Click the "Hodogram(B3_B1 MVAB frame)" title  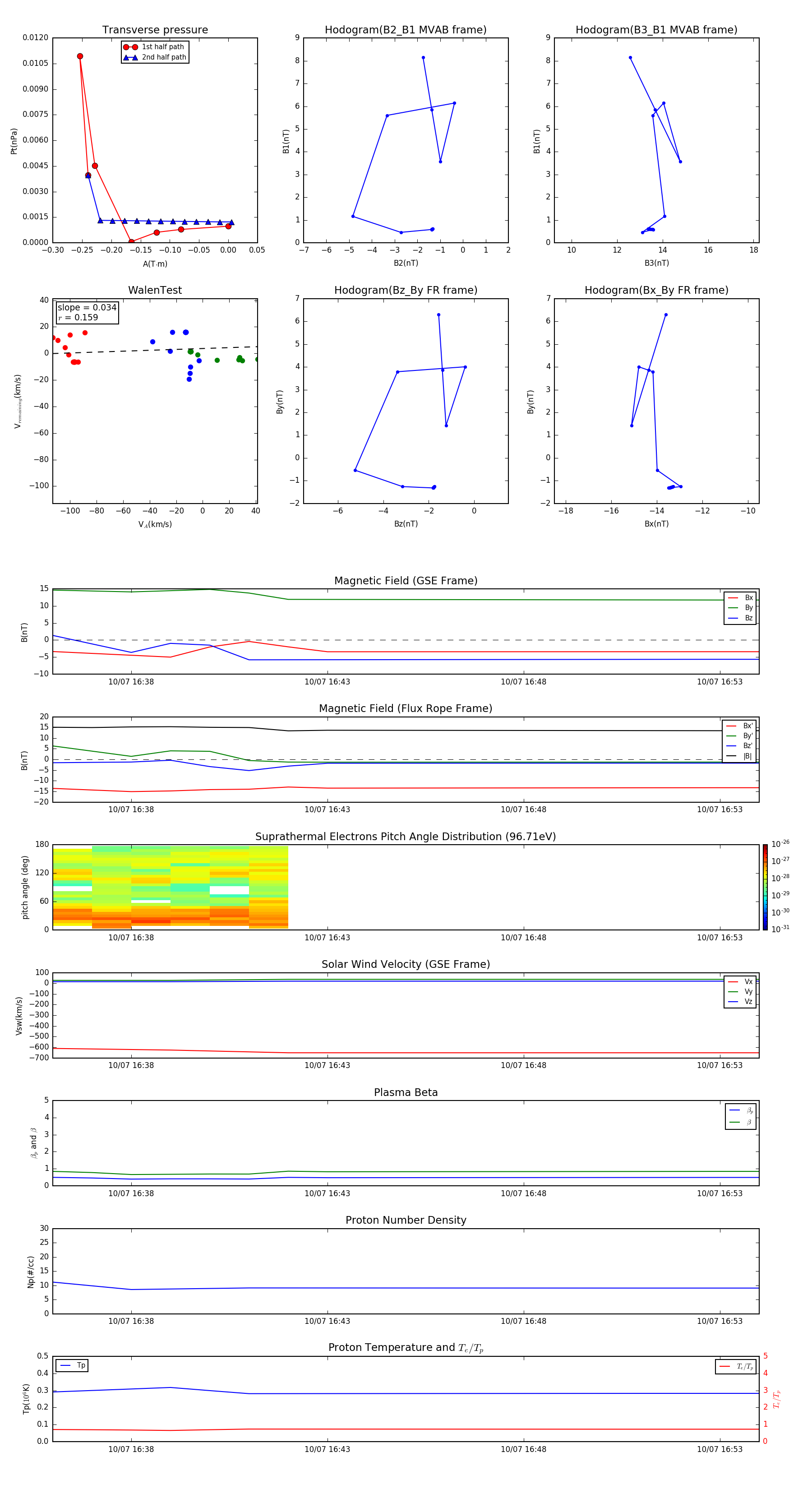coord(656,30)
